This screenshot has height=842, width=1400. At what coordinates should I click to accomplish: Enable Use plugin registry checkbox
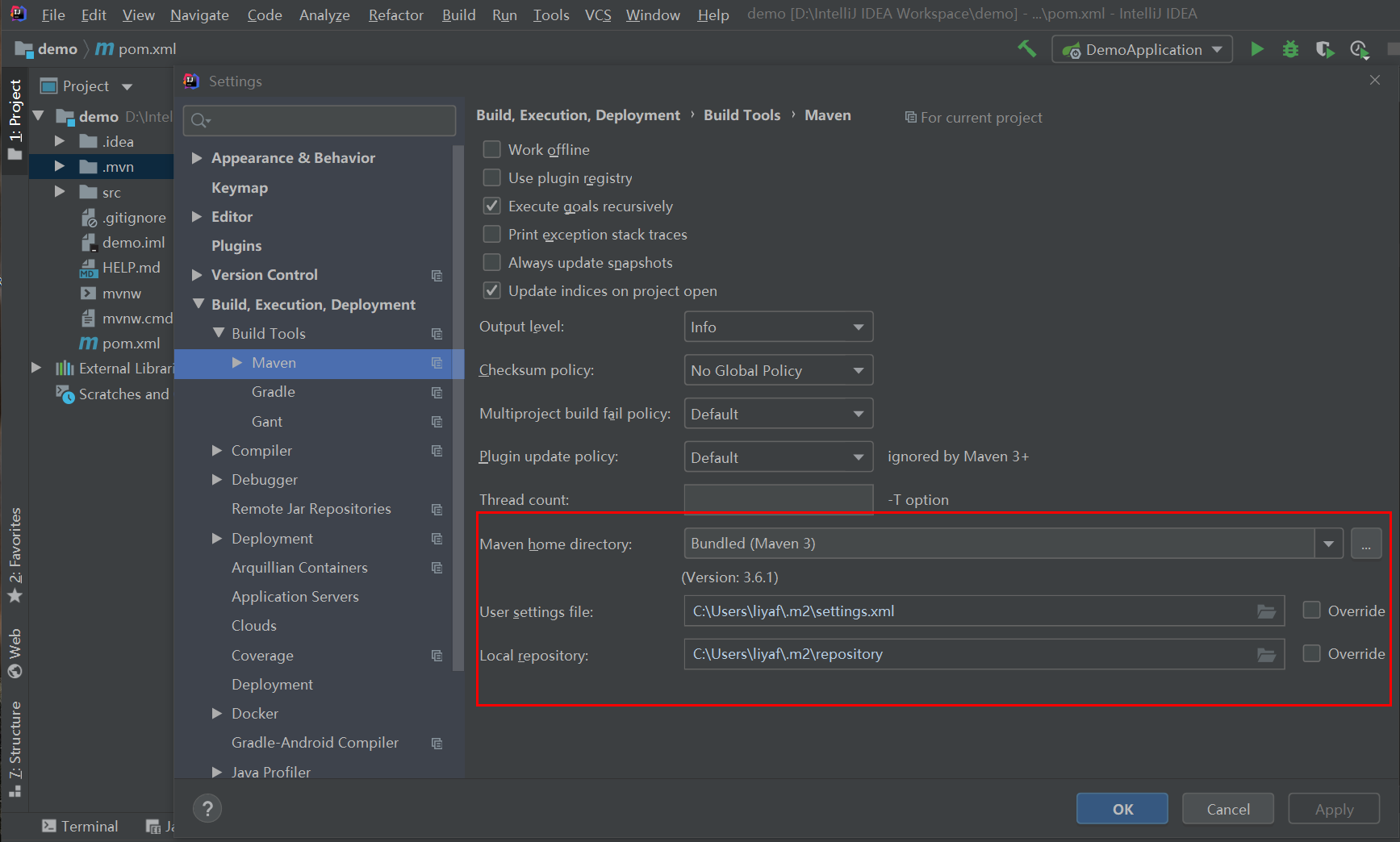(x=491, y=177)
